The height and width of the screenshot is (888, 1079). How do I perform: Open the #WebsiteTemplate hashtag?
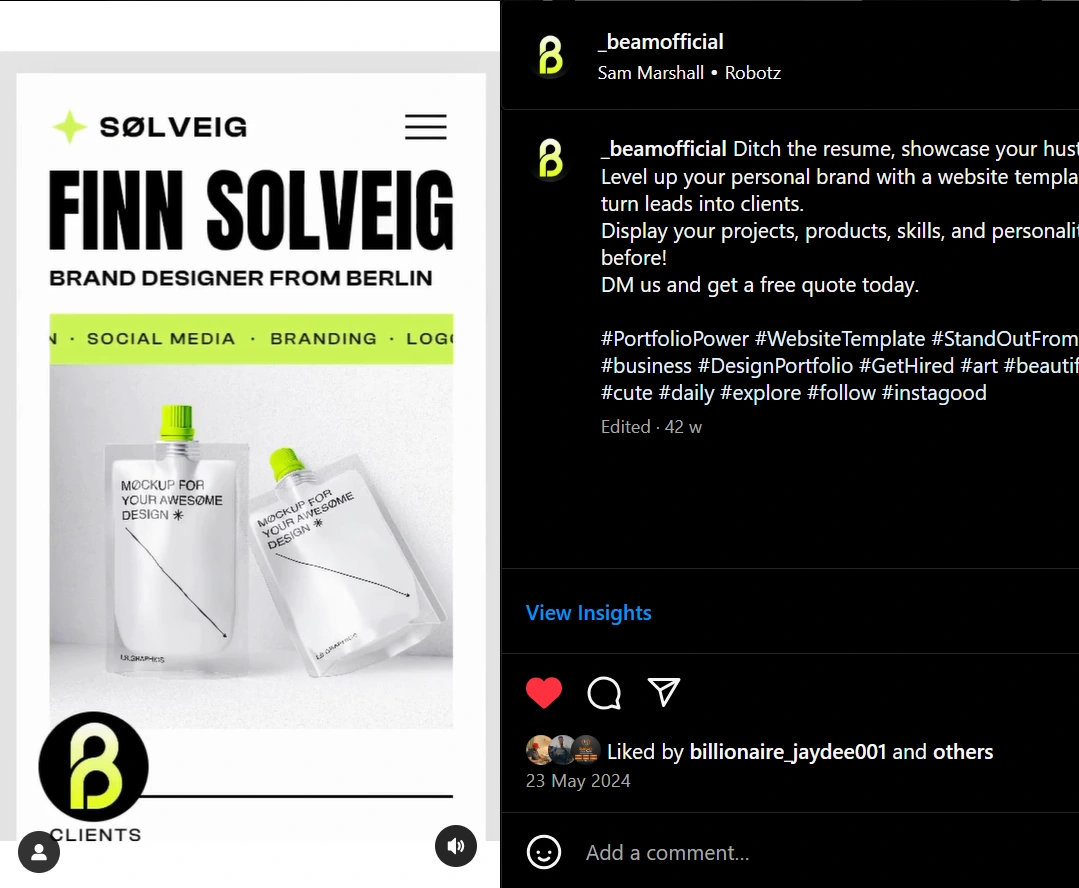(x=840, y=339)
